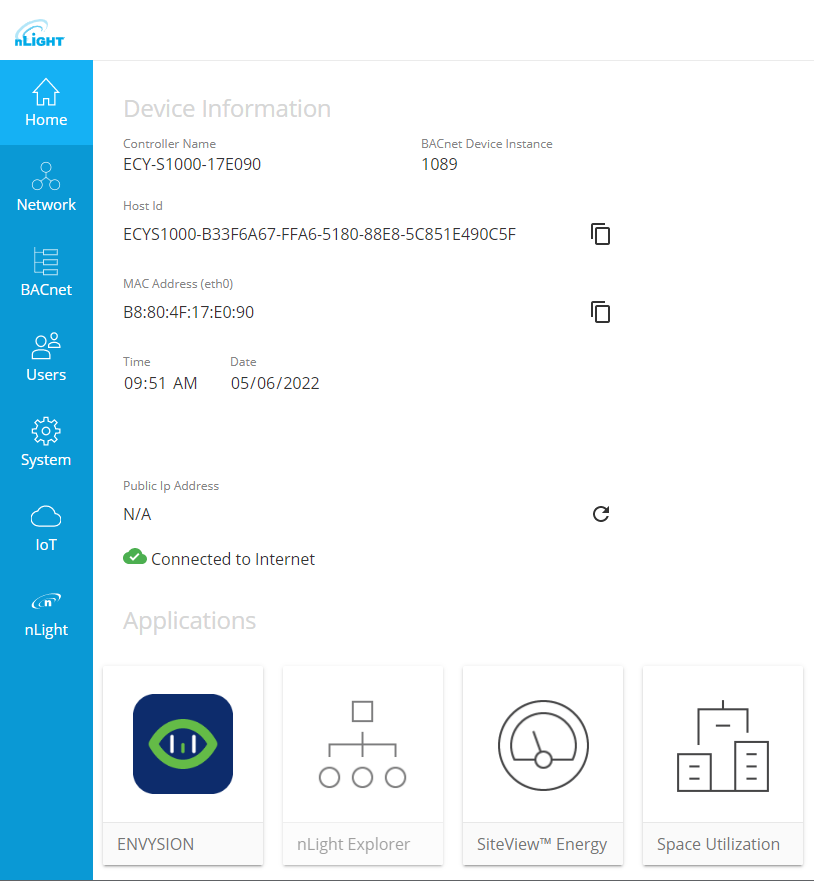Click the Connected to Internet status
Image resolution: width=814 pixels, height=881 pixels.
[x=219, y=558]
